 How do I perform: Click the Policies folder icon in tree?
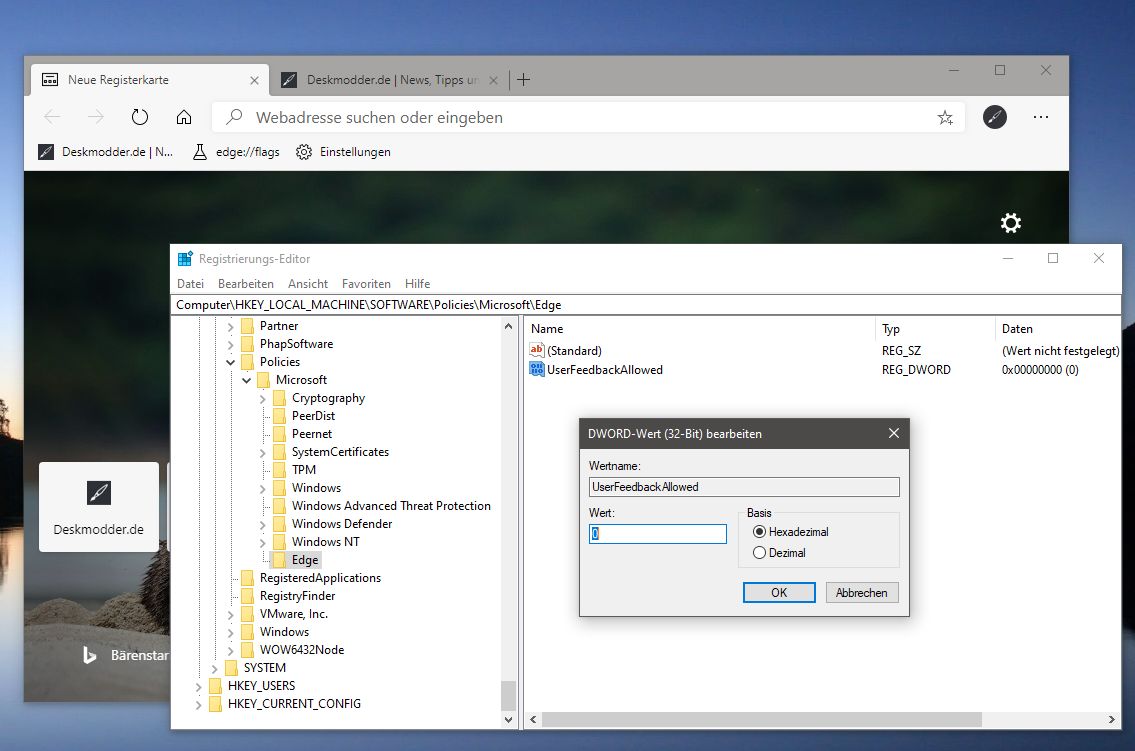(x=248, y=362)
